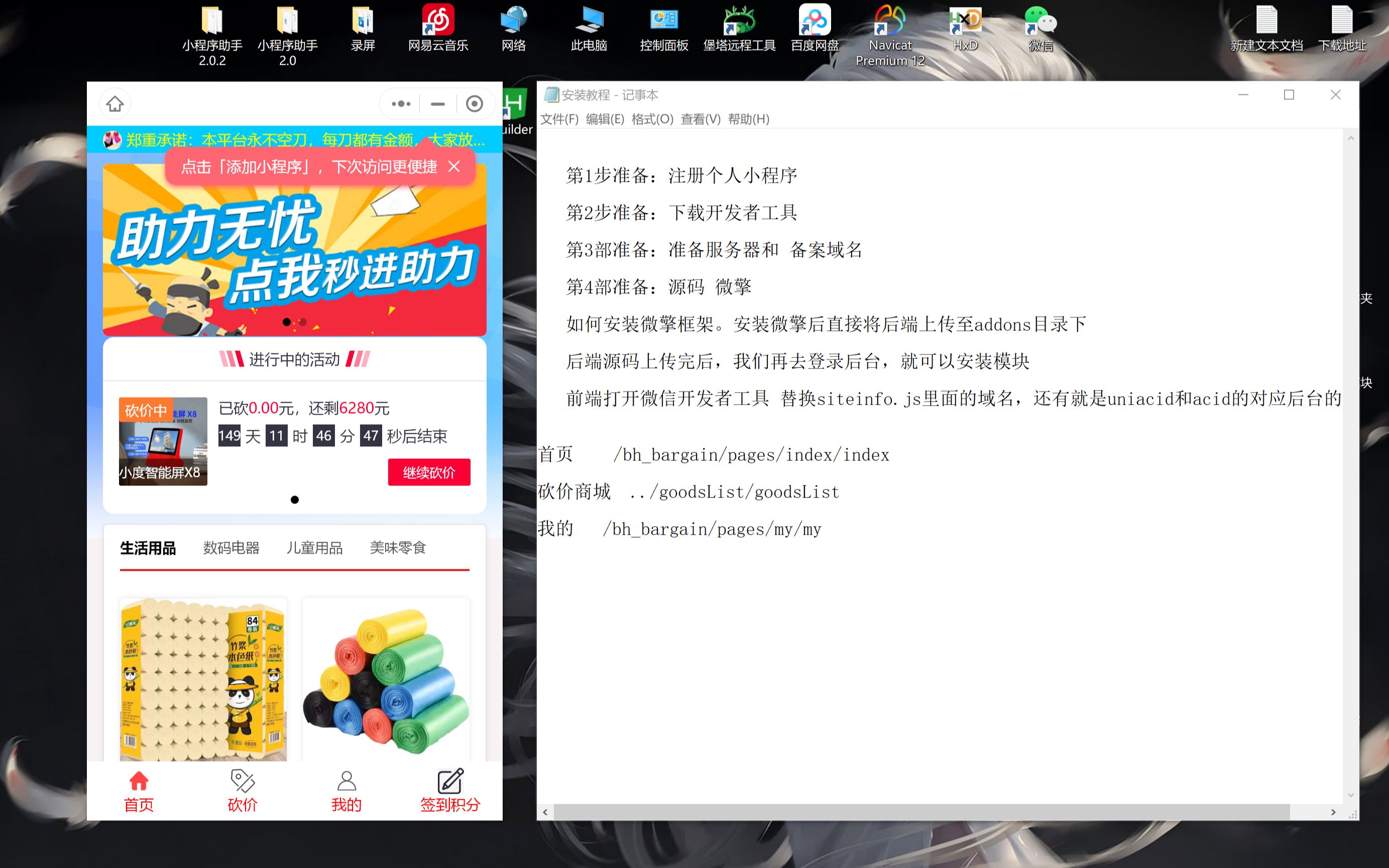Open the 录屏 desktop folder
This screenshot has height=868, width=1389.
363,29
